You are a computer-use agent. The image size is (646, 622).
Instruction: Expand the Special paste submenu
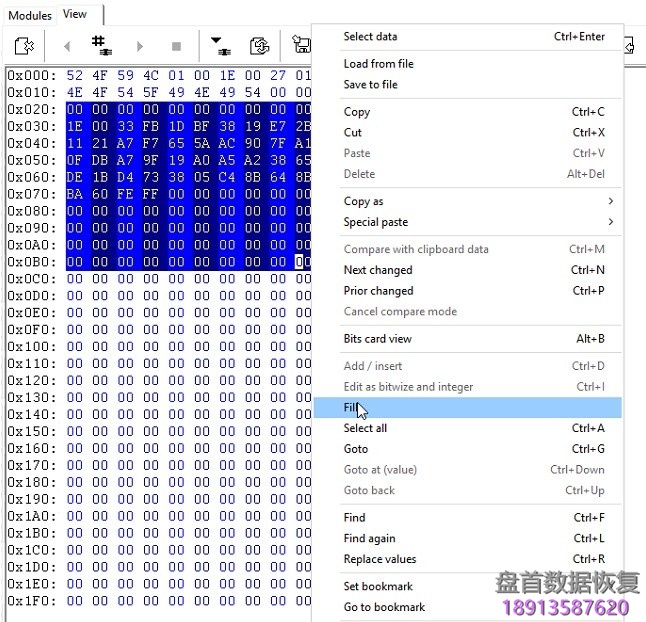(376, 222)
